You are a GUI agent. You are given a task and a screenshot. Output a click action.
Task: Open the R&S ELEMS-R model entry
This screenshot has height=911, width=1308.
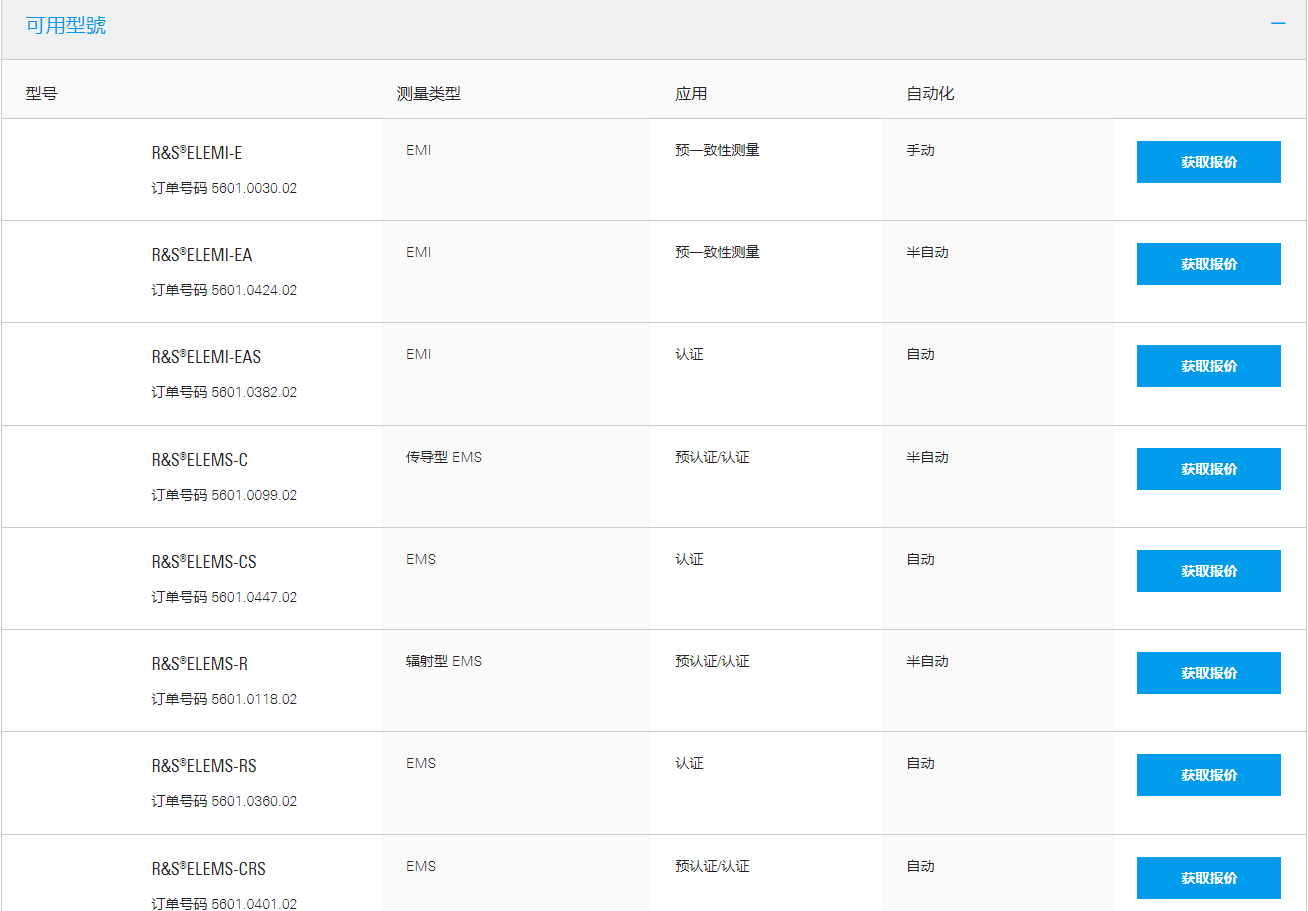pyautogui.click(x=200, y=664)
